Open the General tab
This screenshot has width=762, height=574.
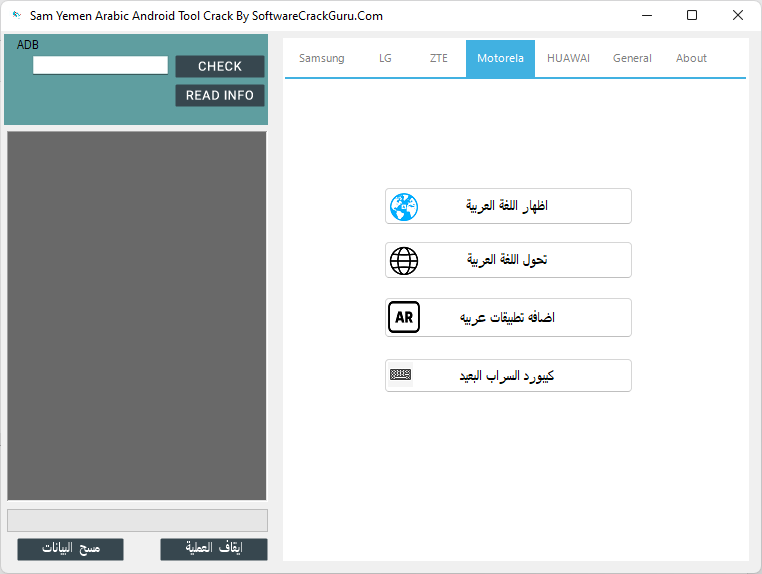pyautogui.click(x=632, y=58)
